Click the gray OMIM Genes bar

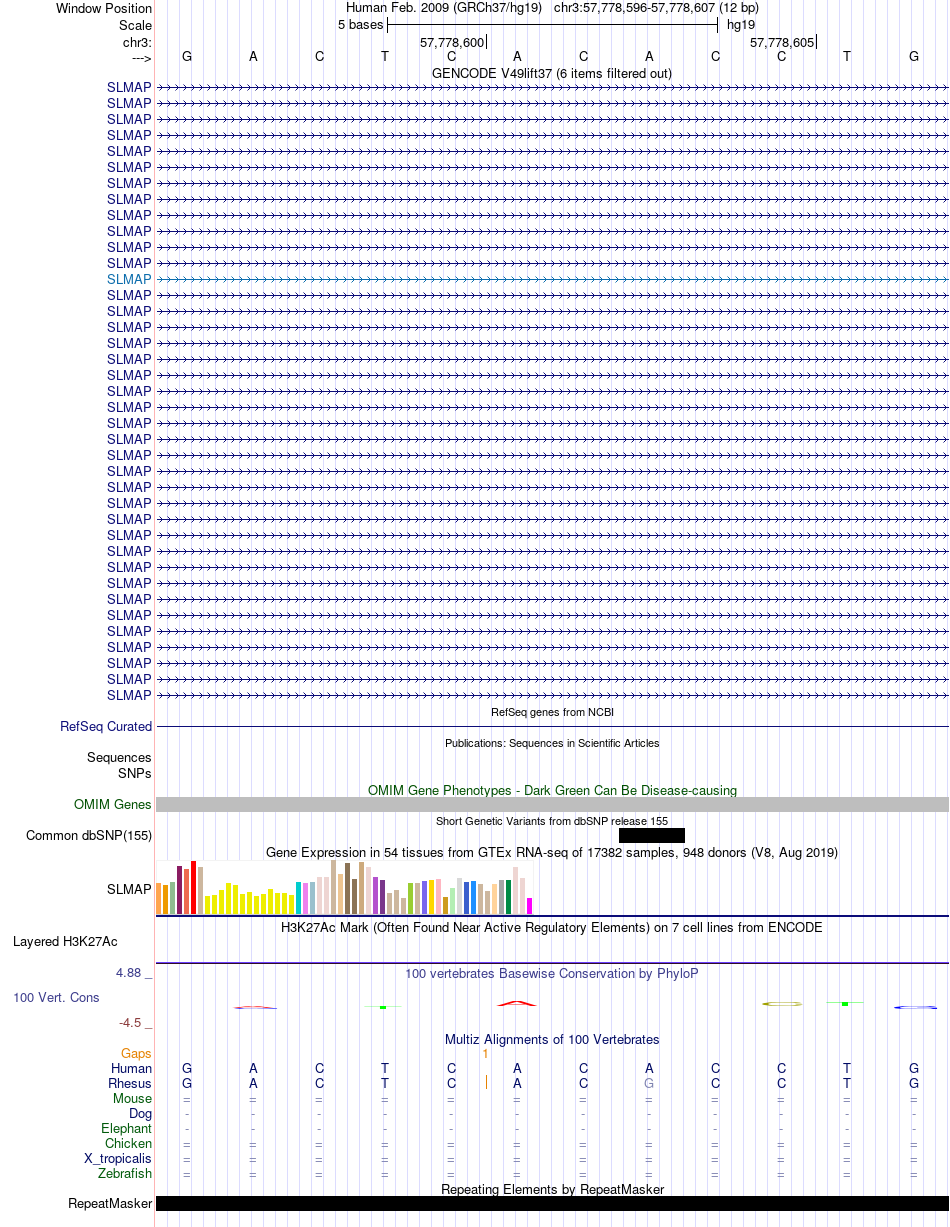(552, 805)
